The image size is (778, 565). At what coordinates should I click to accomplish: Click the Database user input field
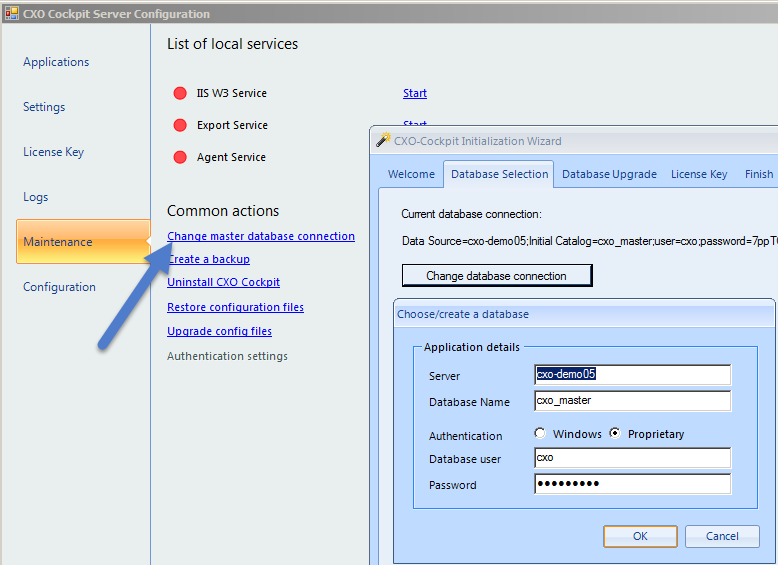(633, 458)
